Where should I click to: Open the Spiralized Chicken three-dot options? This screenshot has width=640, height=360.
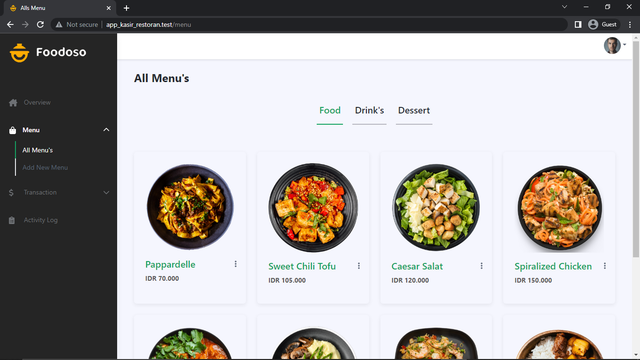605,266
